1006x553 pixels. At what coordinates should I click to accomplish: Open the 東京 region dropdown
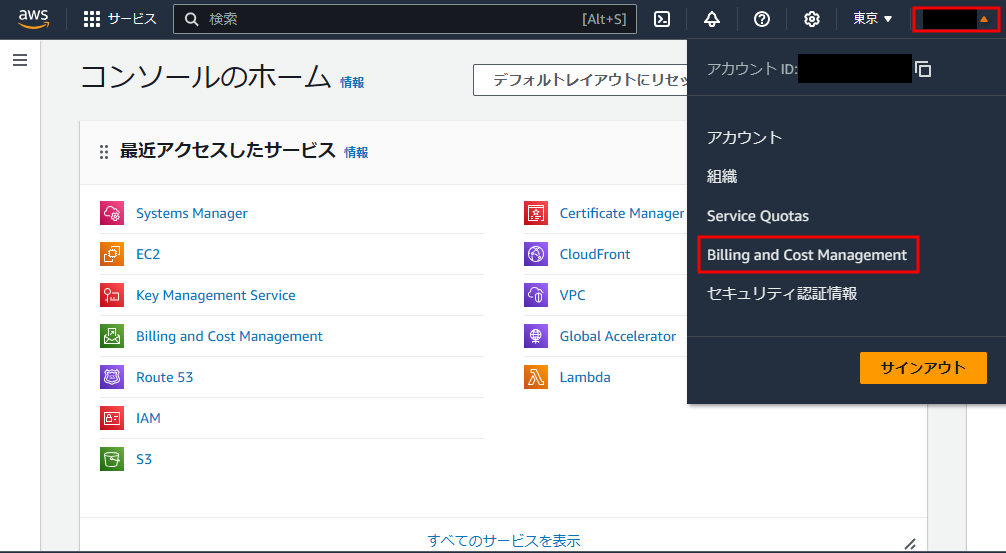point(873,19)
